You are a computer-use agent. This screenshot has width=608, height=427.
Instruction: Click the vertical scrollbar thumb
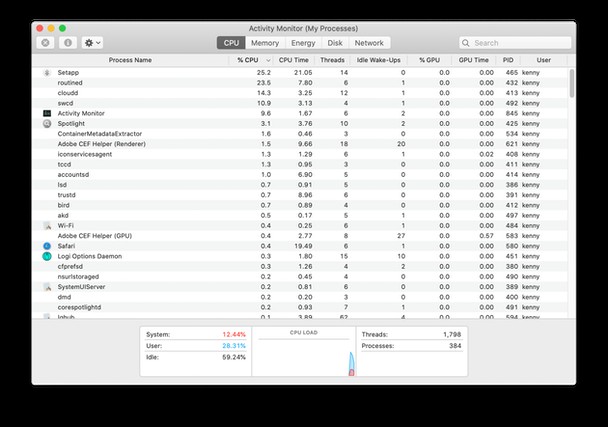[x=572, y=83]
